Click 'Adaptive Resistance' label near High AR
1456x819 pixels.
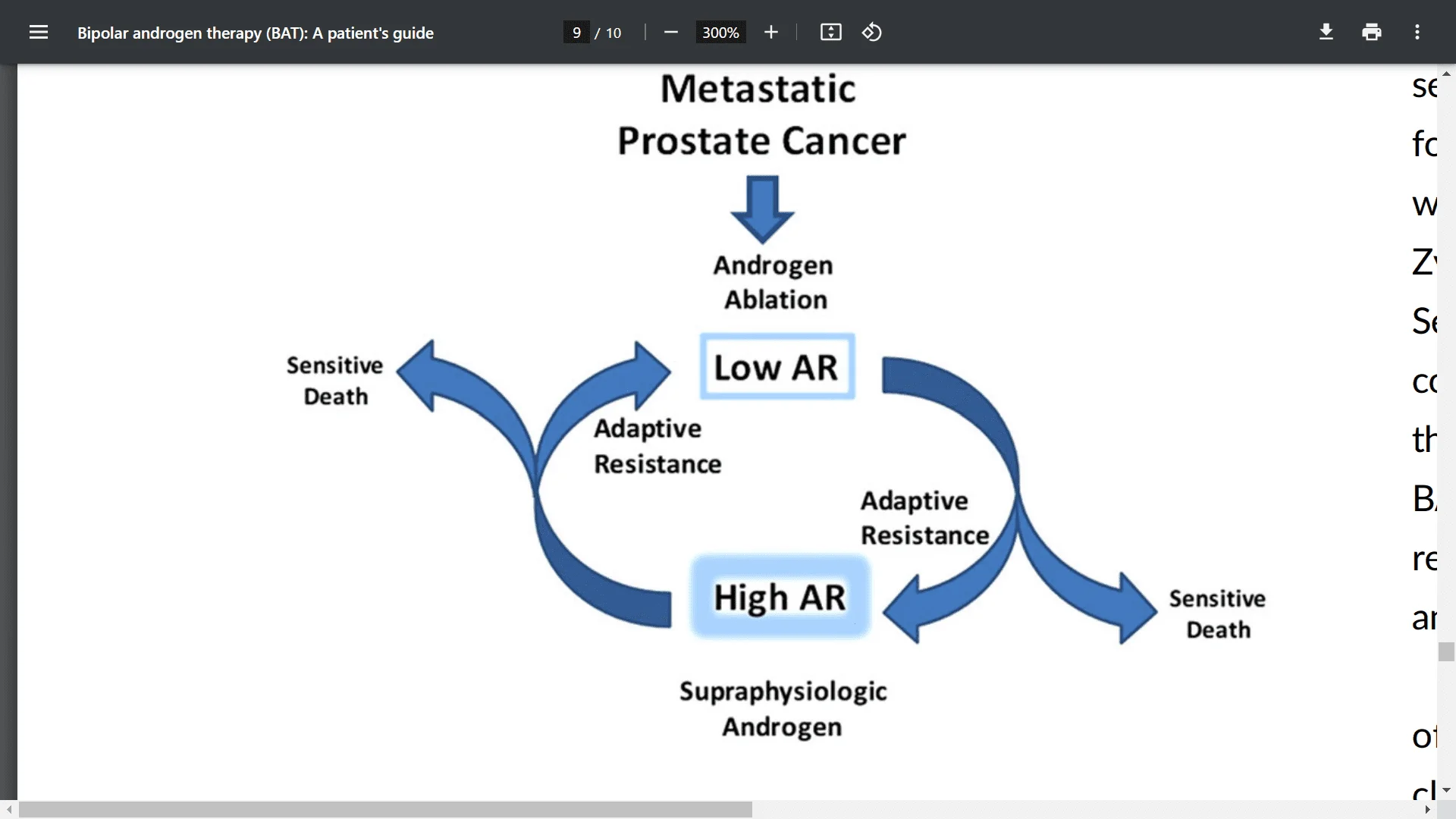[x=924, y=518]
